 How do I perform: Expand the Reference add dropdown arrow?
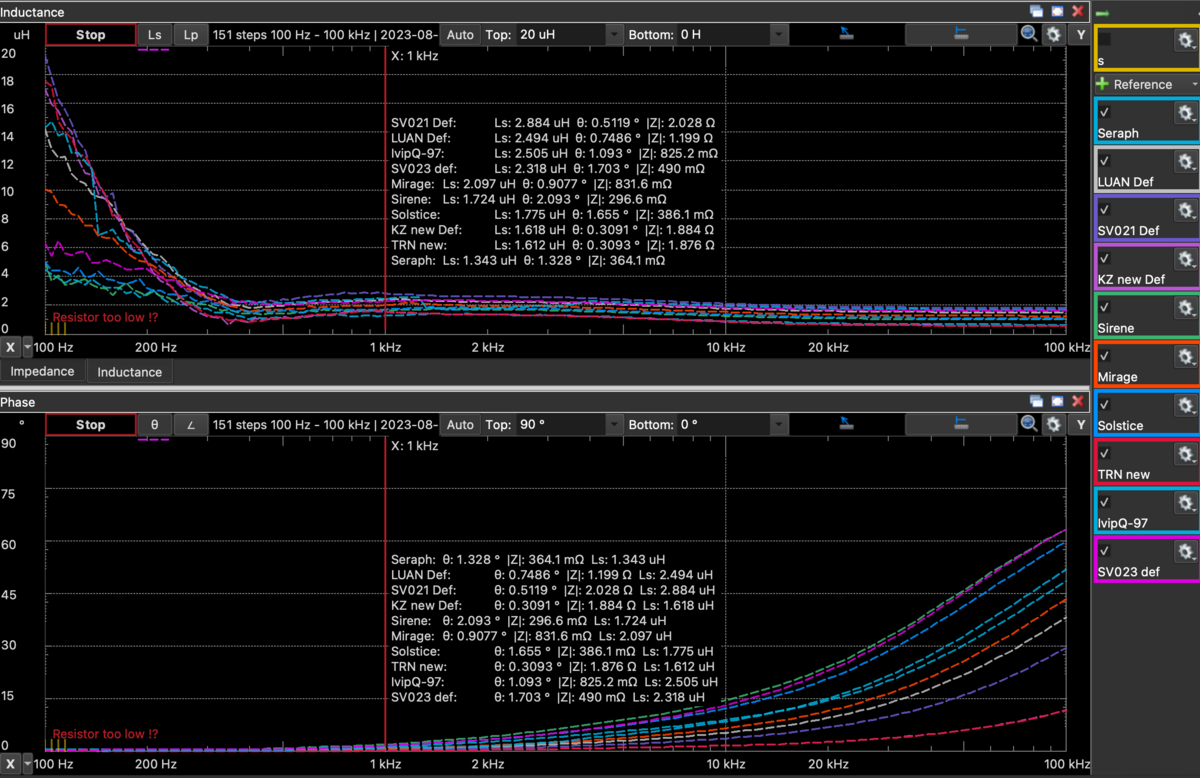tap(1193, 85)
